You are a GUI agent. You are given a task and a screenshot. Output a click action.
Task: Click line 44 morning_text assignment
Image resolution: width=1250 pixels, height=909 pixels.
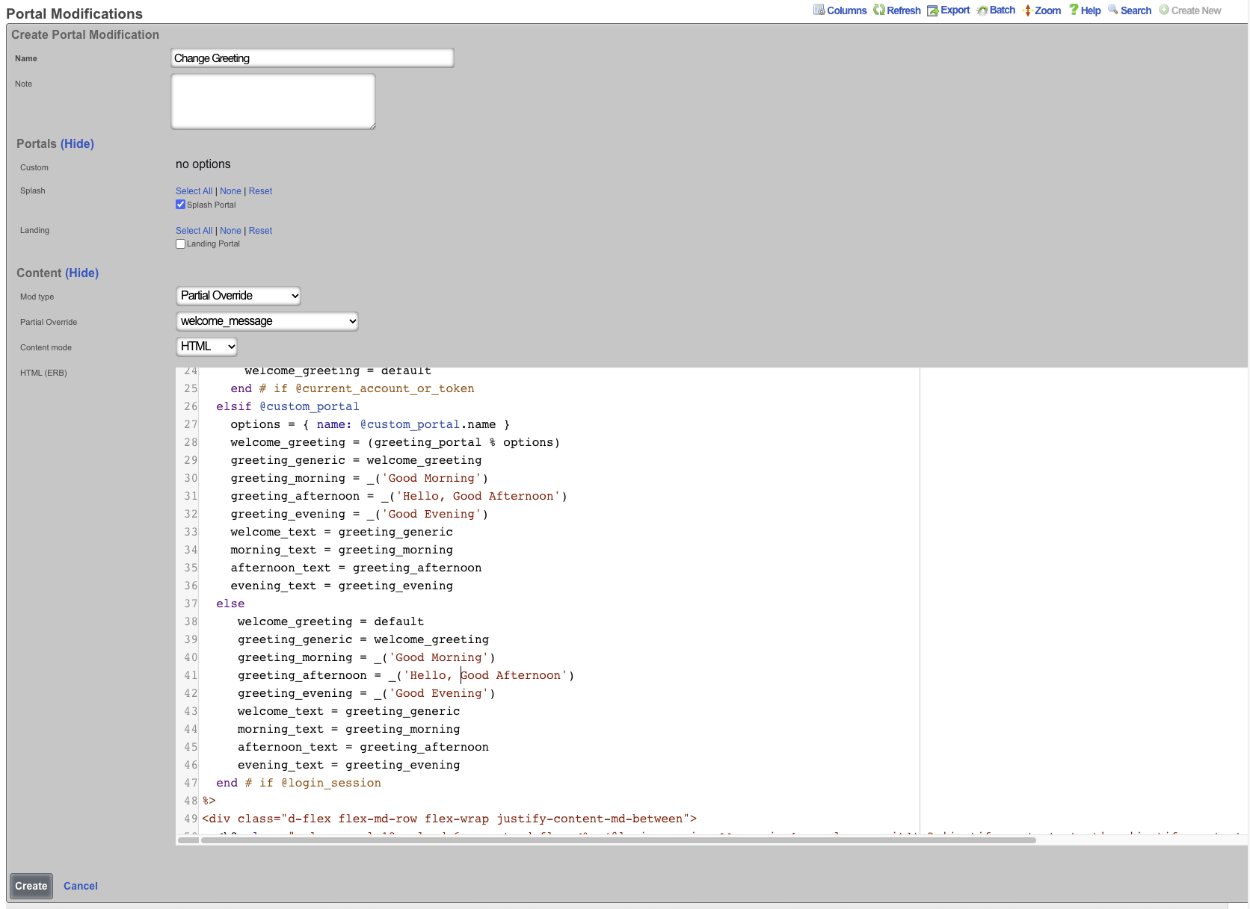click(348, 729)
